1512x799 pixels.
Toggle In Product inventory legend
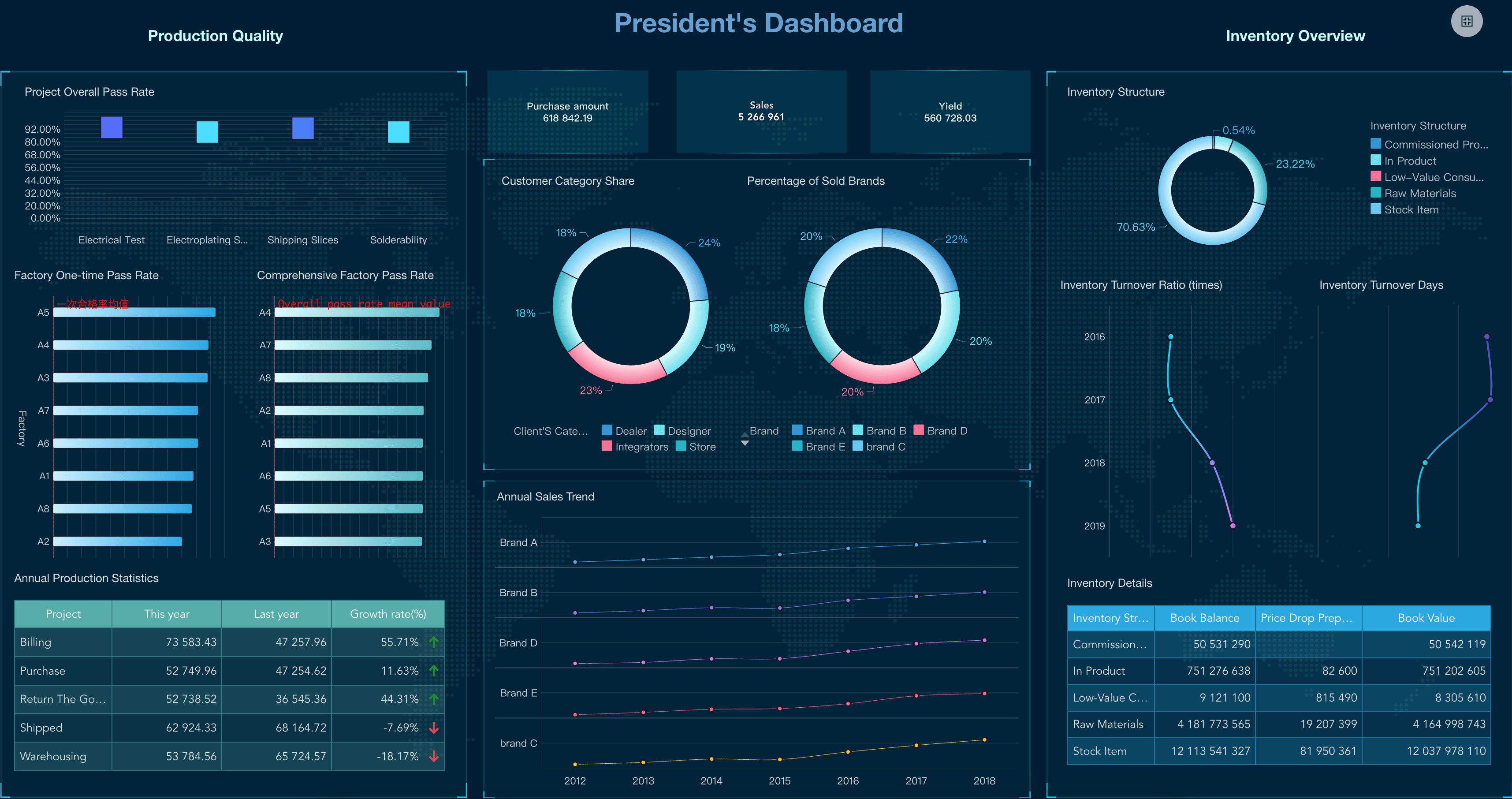1404,161
